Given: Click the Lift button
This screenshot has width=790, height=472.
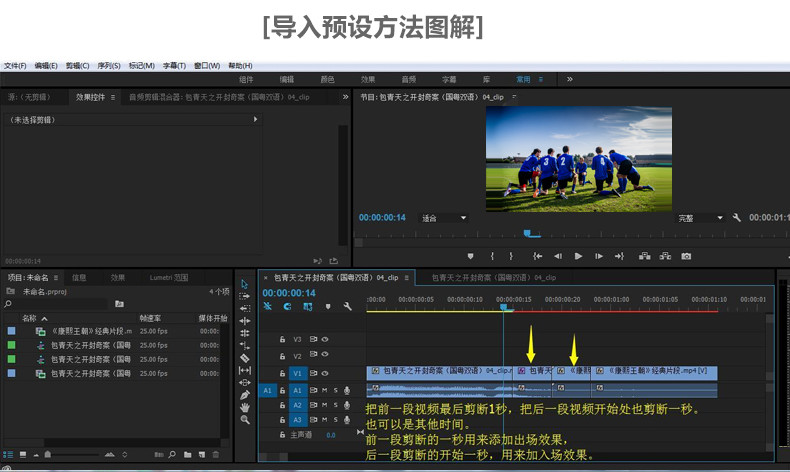Looking at the screenshot, I should [x=644, y=256].
